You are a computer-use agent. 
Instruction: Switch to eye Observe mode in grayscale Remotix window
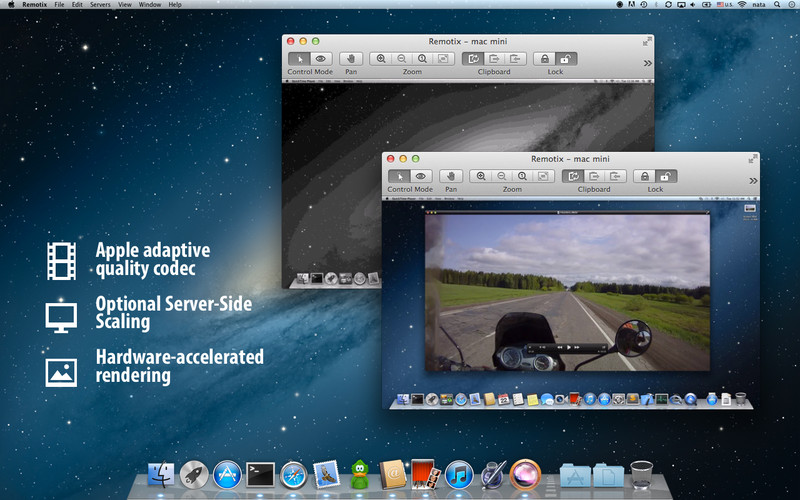tap(321, 59)
